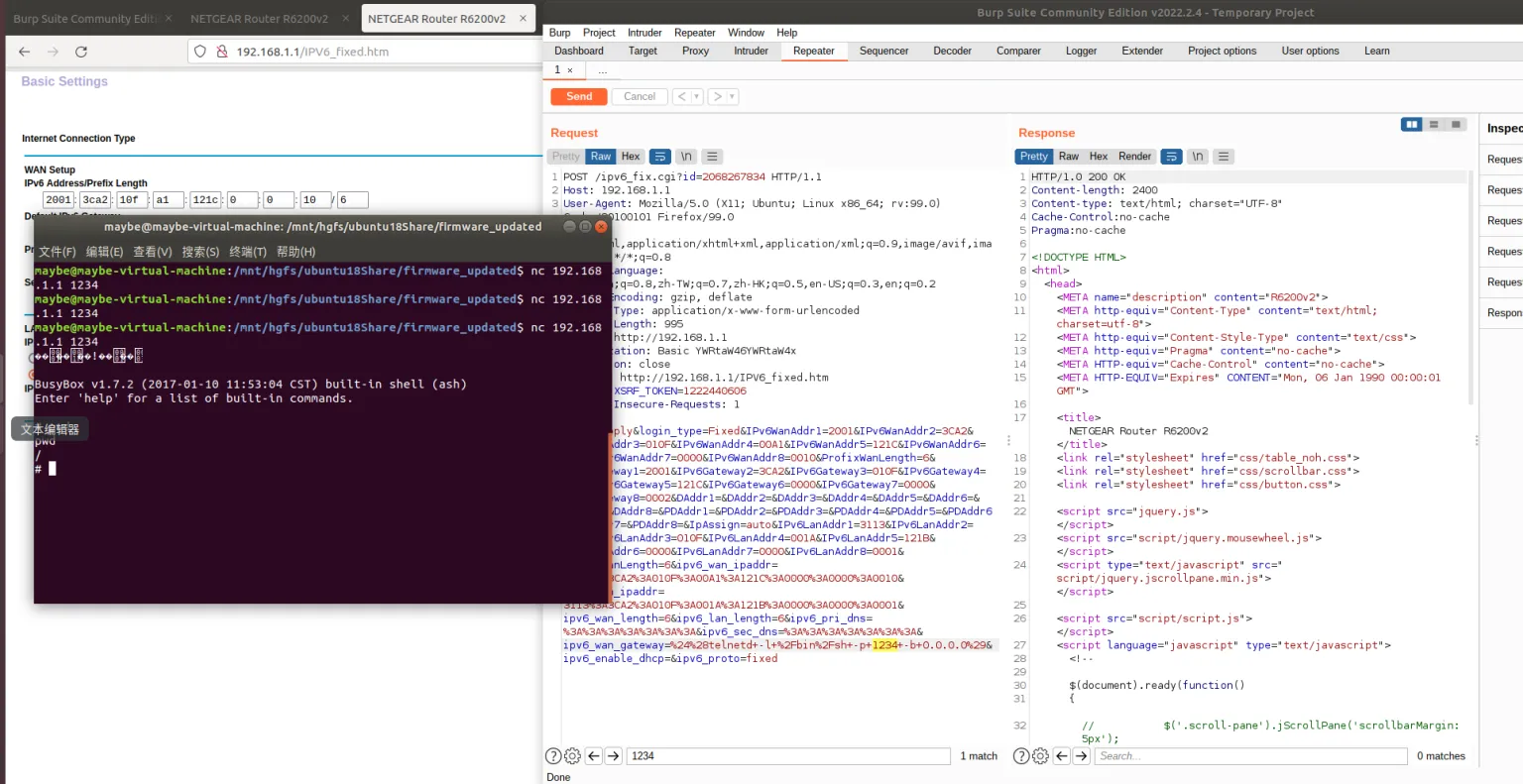Go back in Firefox browser
Viewport: 1523px width, 784px height.
[25, 52]
